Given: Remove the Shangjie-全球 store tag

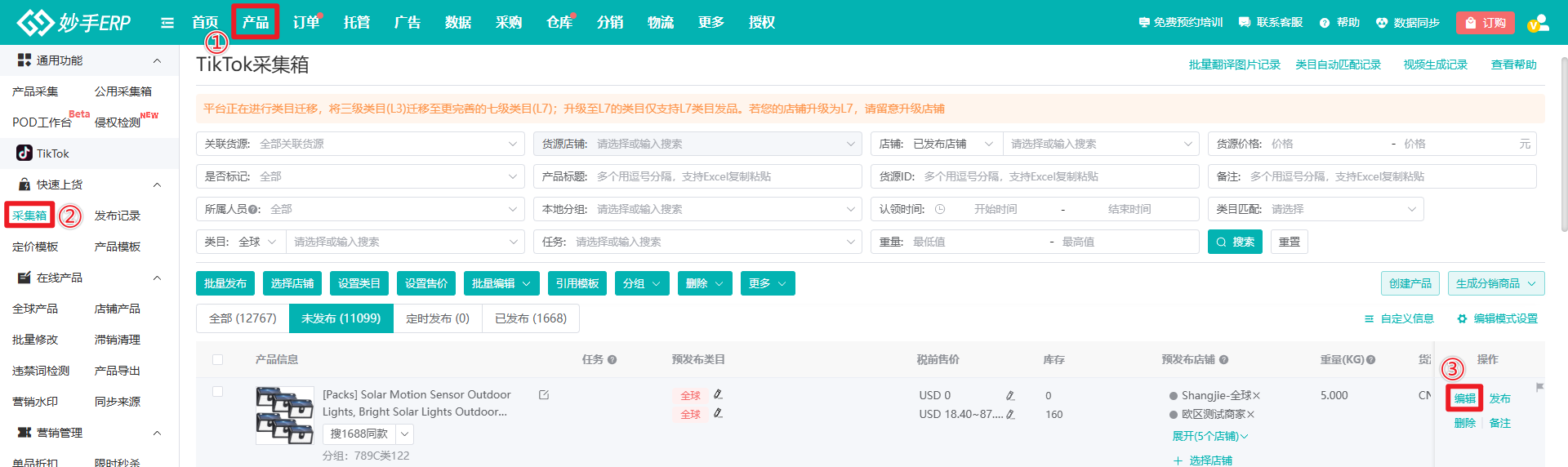Looking at the screenshot, I should coord(1257,395).
